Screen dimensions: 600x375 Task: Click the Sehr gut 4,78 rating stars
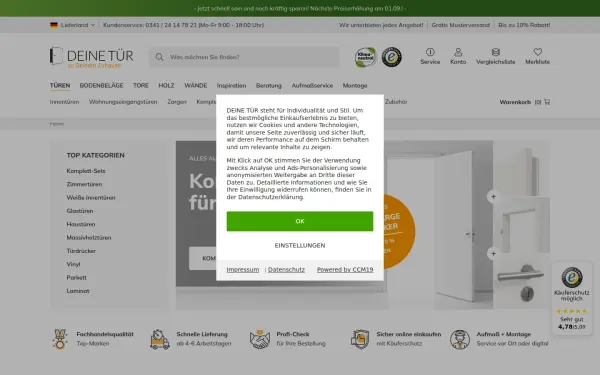pyautogui.click(x=572, y=311)
